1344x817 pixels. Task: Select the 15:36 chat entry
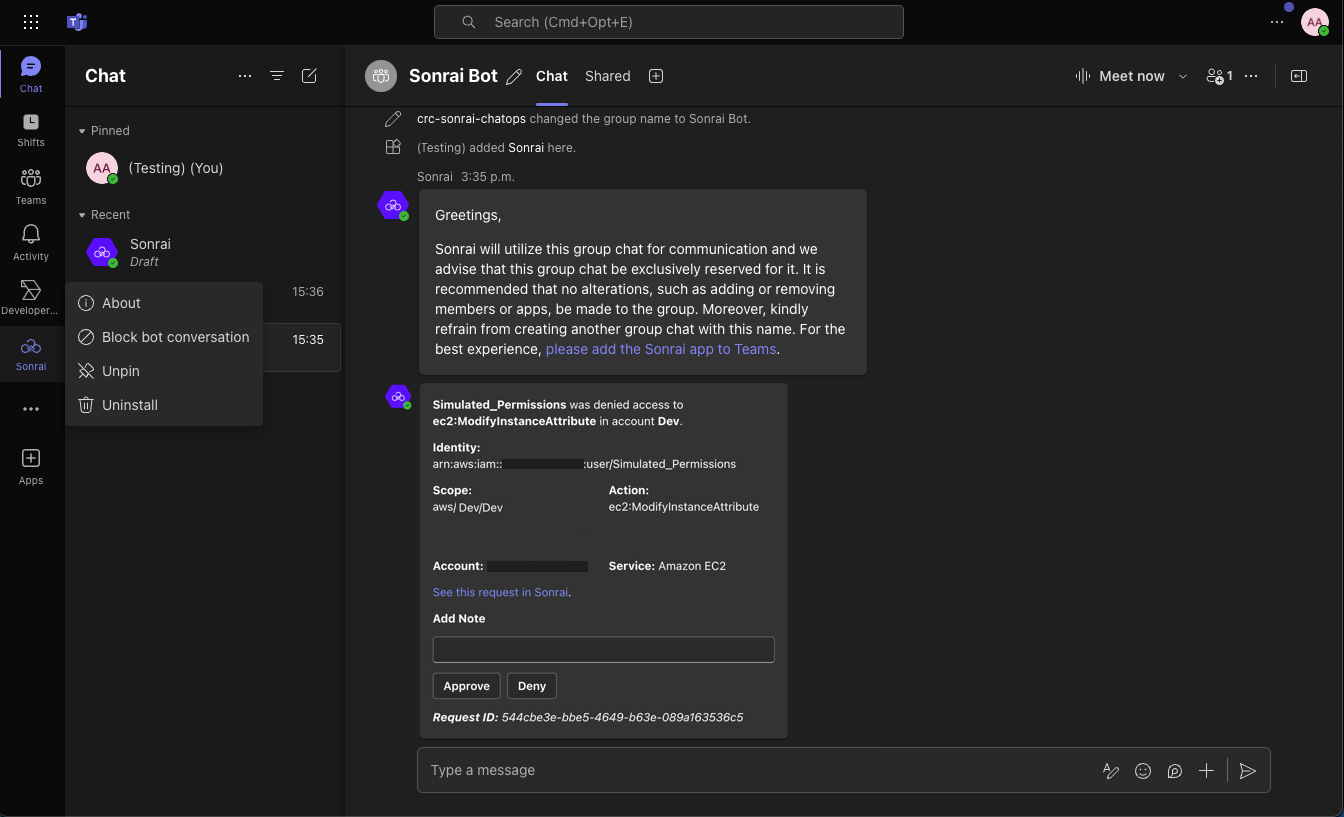pos(303,292)
